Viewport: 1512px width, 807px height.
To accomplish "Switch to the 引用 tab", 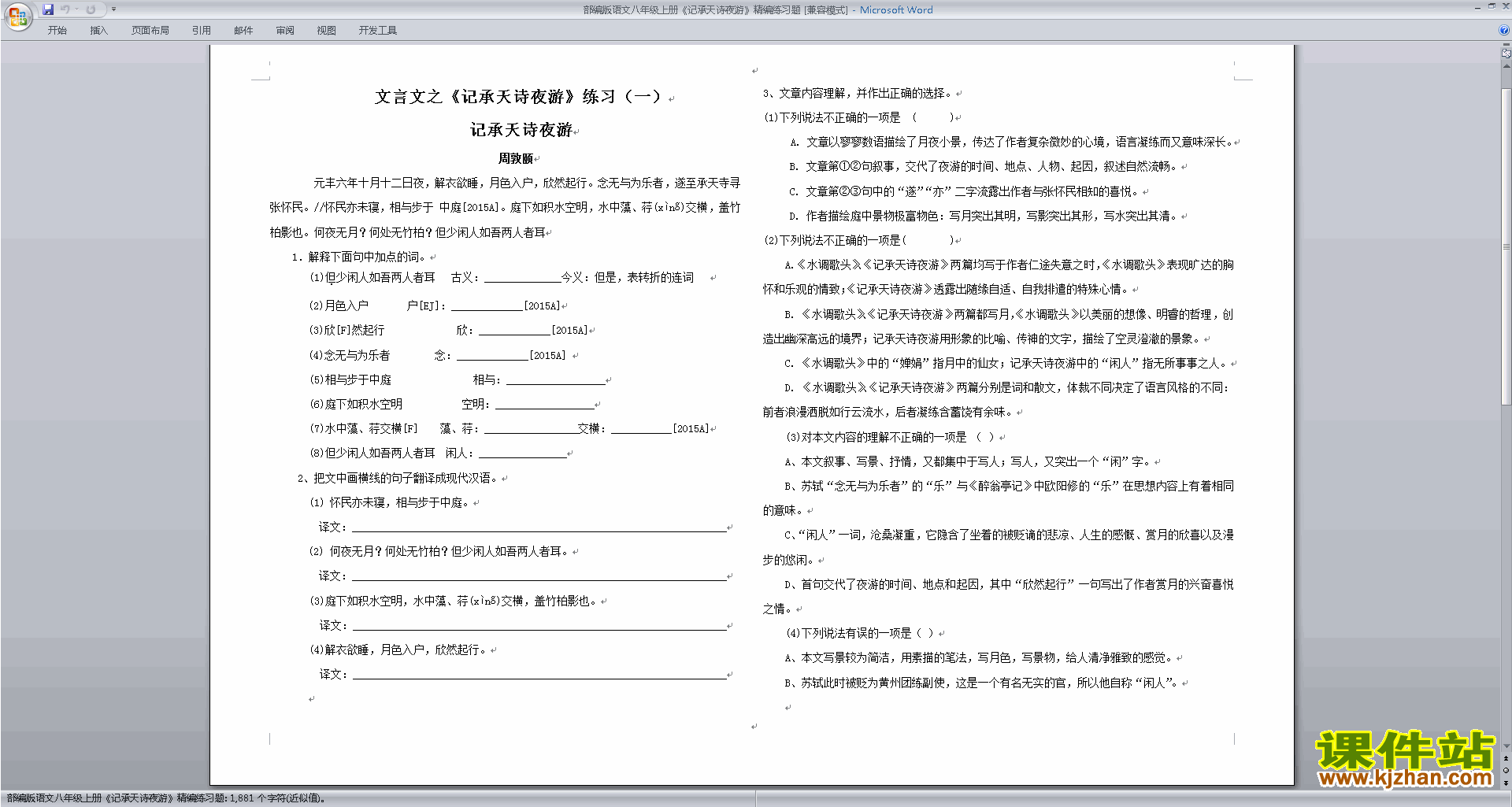I will (x=201, y=31).
